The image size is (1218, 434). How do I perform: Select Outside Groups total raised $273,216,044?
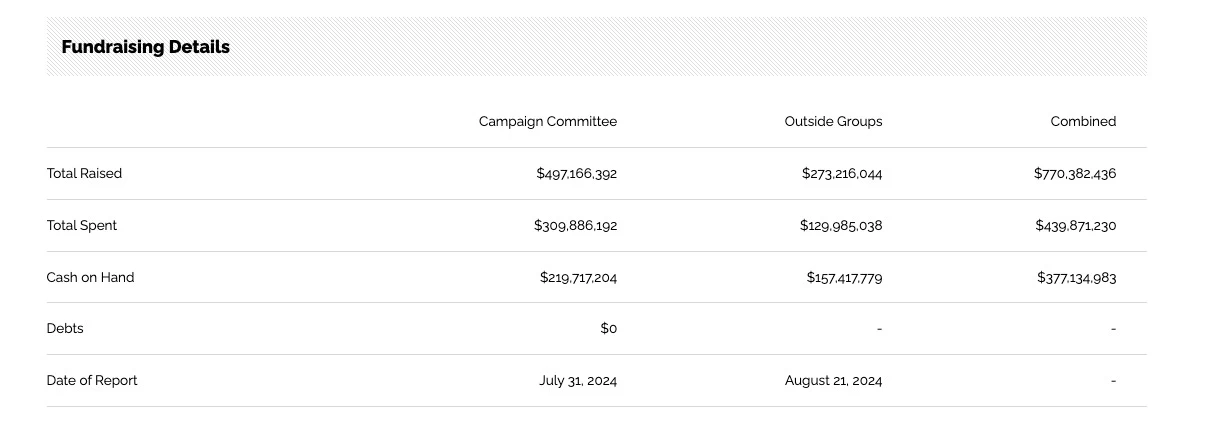coord(842,173)
